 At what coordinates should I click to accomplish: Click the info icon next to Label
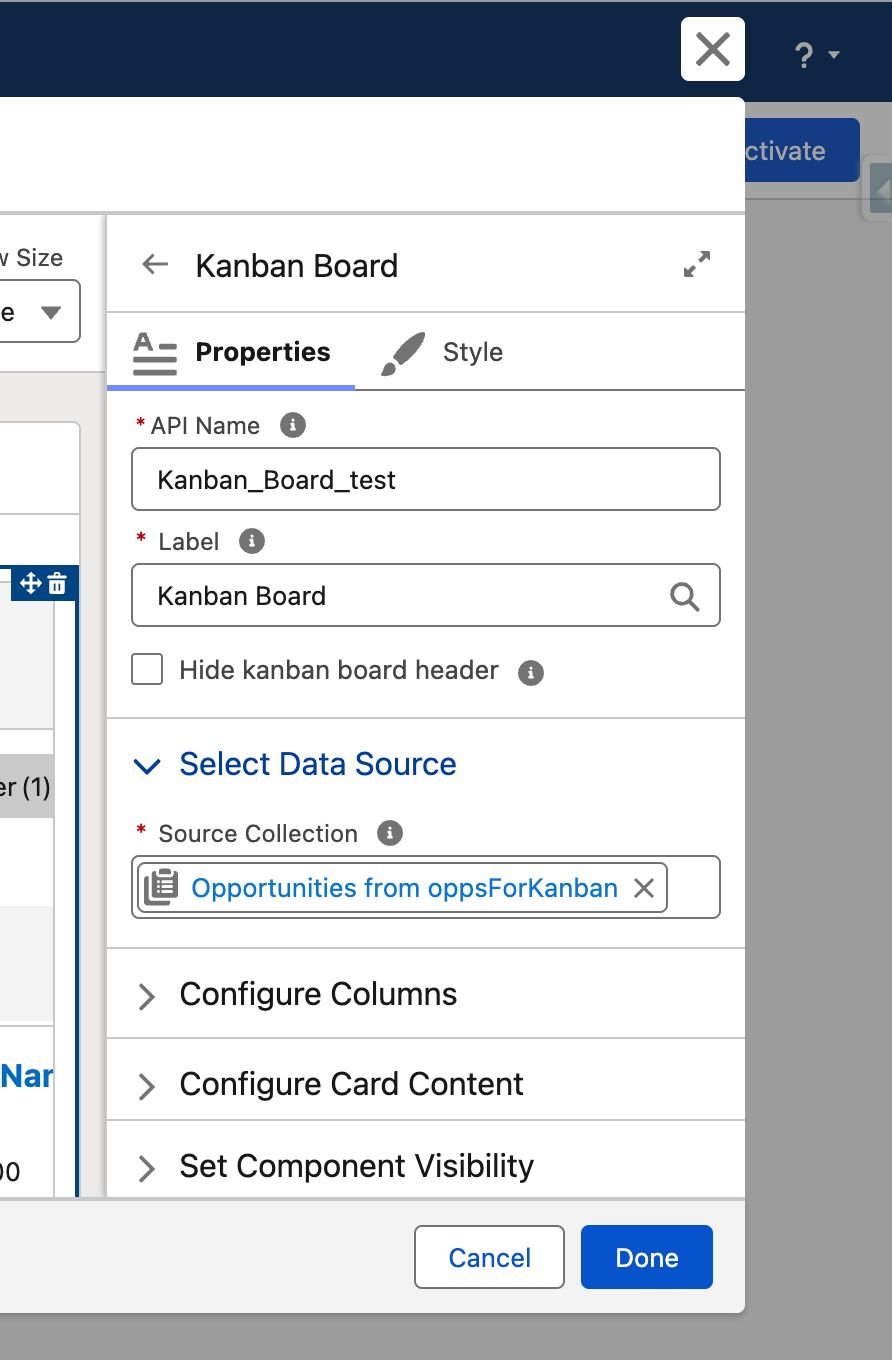(252, 541)
